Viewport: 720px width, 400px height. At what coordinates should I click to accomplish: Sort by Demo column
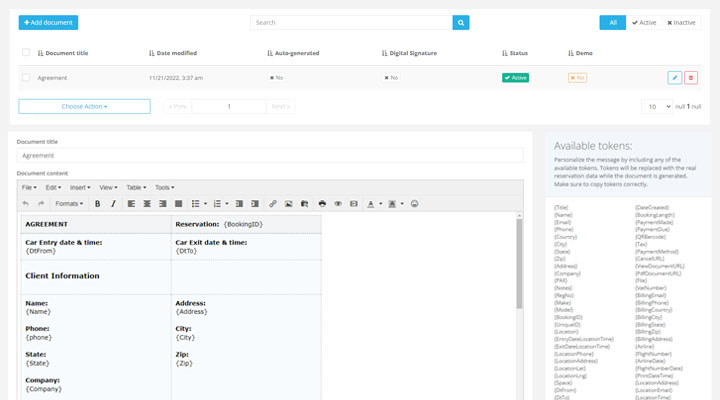click(580, 53)
